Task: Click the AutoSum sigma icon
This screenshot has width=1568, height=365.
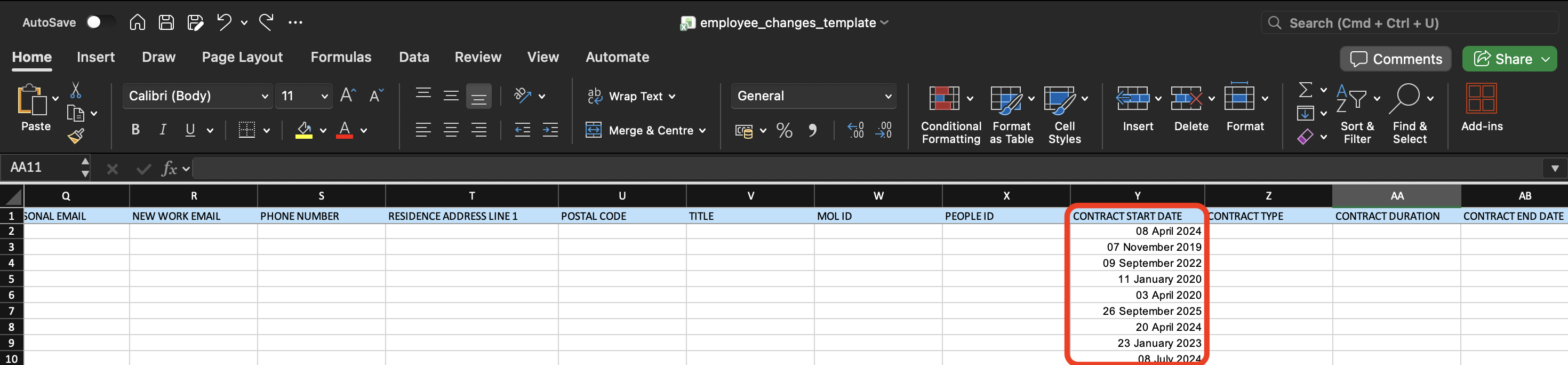Action: coord(1305,90)
